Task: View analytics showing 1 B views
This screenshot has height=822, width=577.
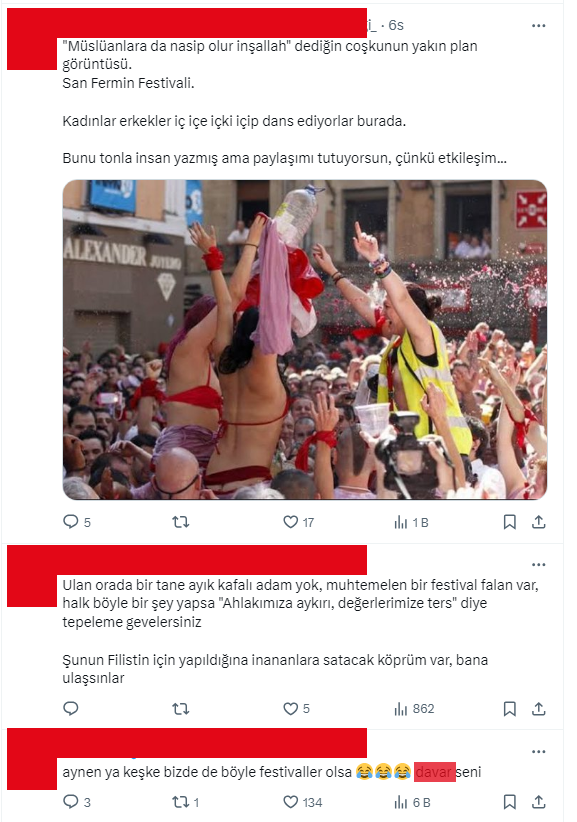Action: pos(411,522)
